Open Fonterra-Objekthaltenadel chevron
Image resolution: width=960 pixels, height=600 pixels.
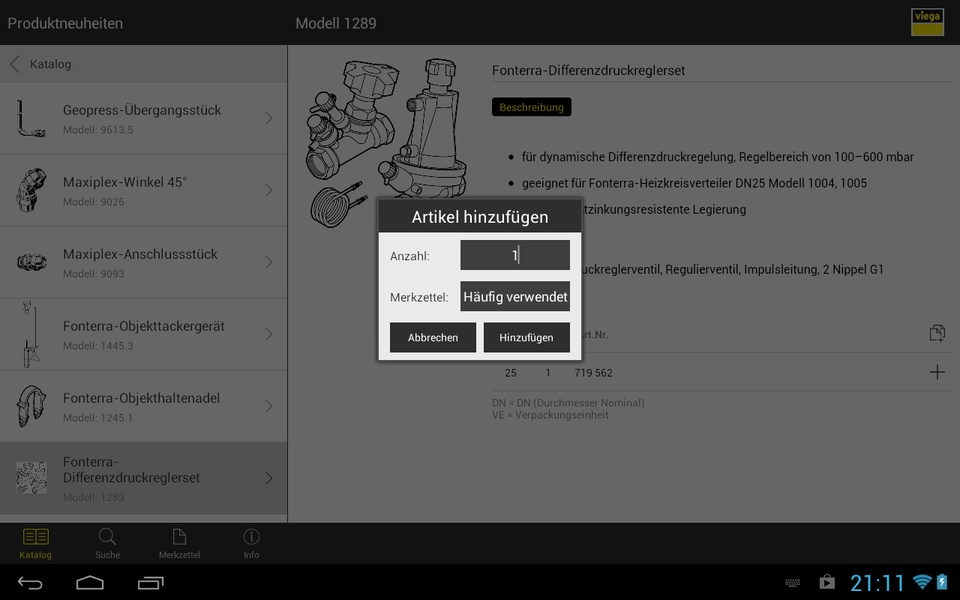point(269,406)
